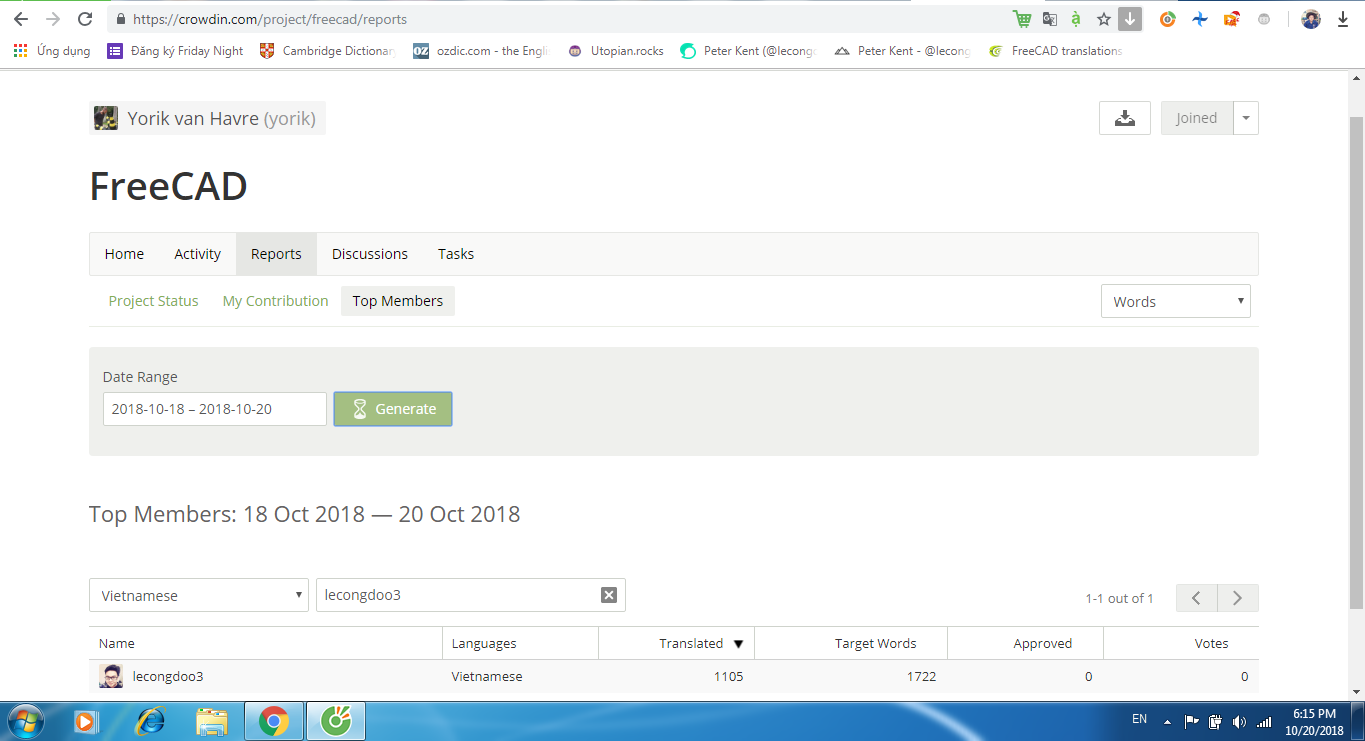Switch to Home tab
The height and width of the screenshot is (741, 1365).
[x=124, y=254]
